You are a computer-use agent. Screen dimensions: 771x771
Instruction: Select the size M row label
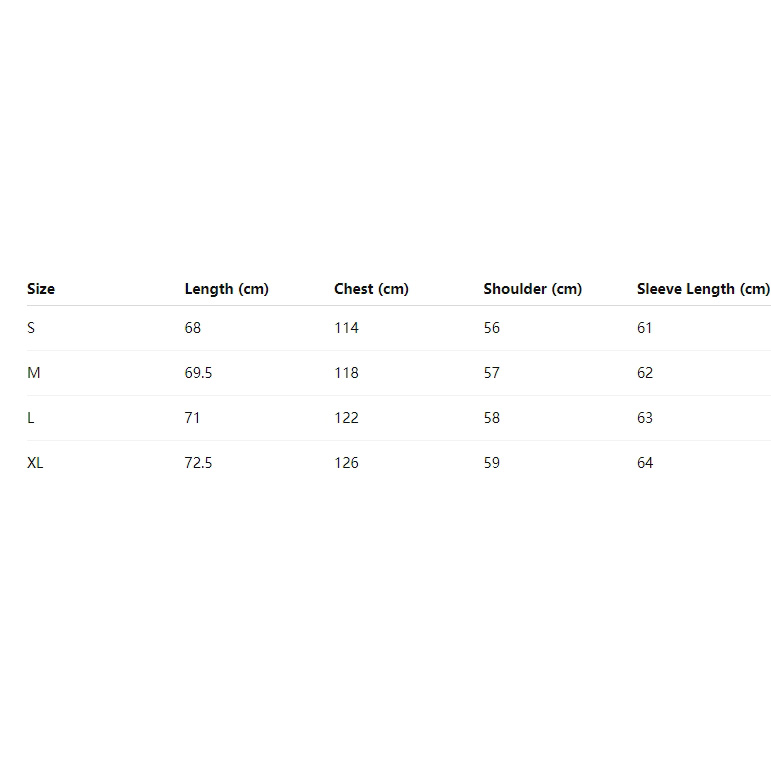34,373
